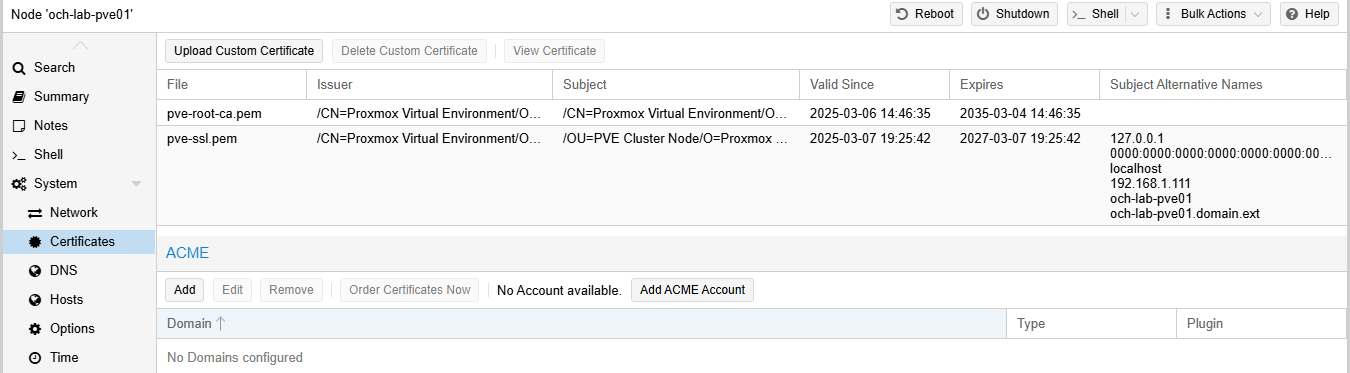
Task: Collapse the System tree arrow
Action: tap(136, 184)
